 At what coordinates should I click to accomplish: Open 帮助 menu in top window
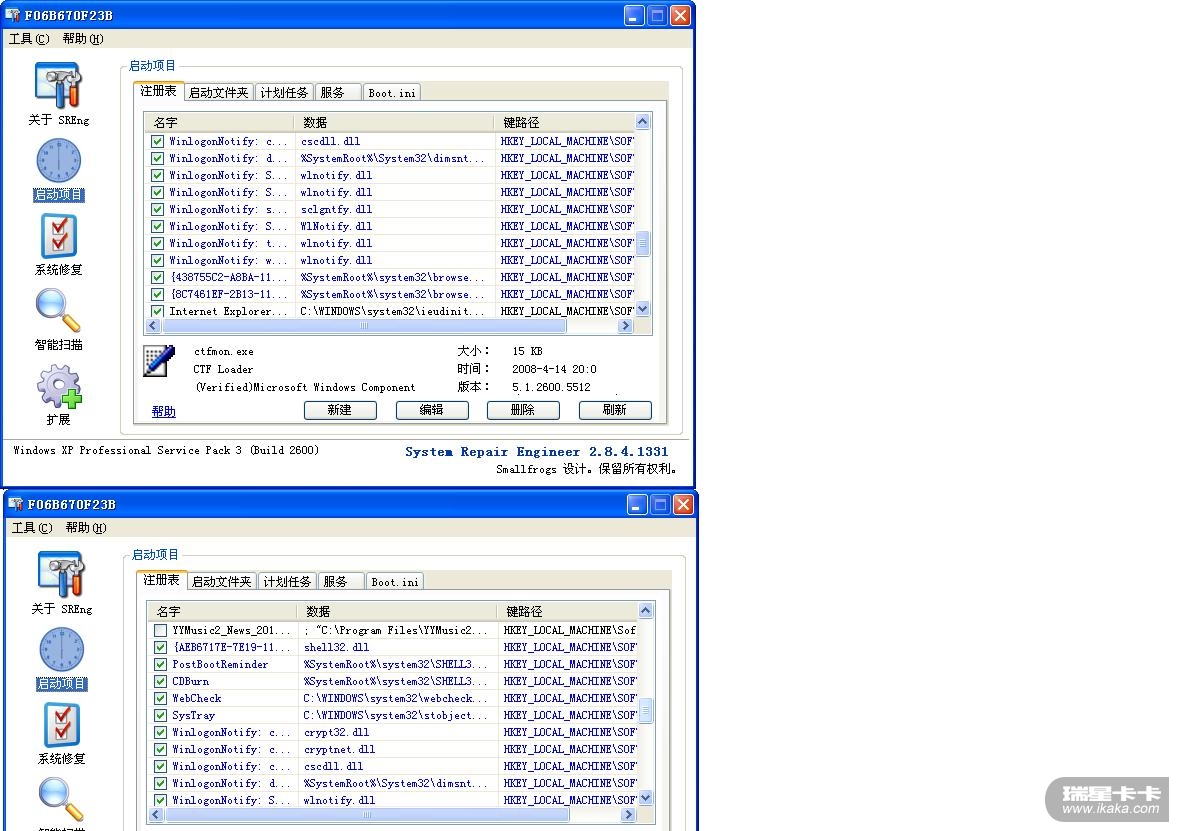click(83, 38)
